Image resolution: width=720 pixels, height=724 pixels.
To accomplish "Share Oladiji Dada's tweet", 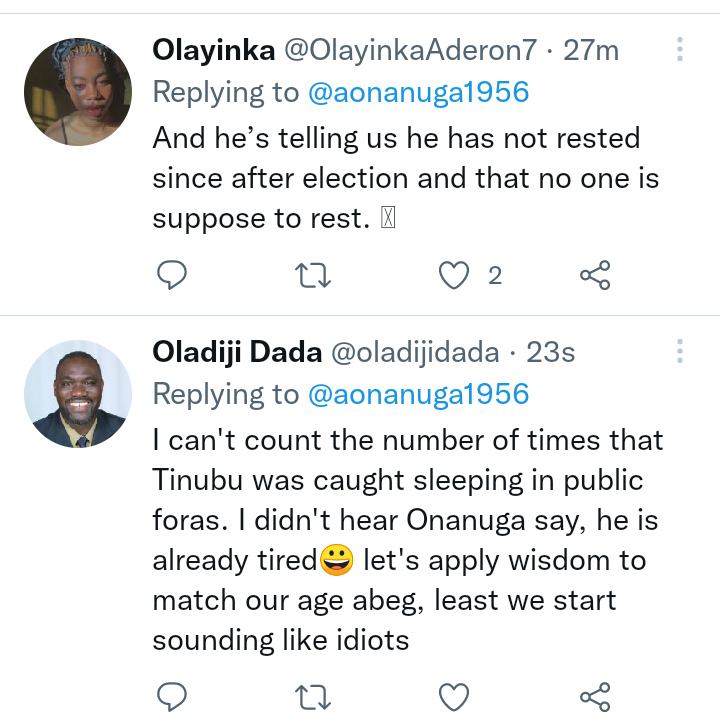I will [x=595, y=697].
